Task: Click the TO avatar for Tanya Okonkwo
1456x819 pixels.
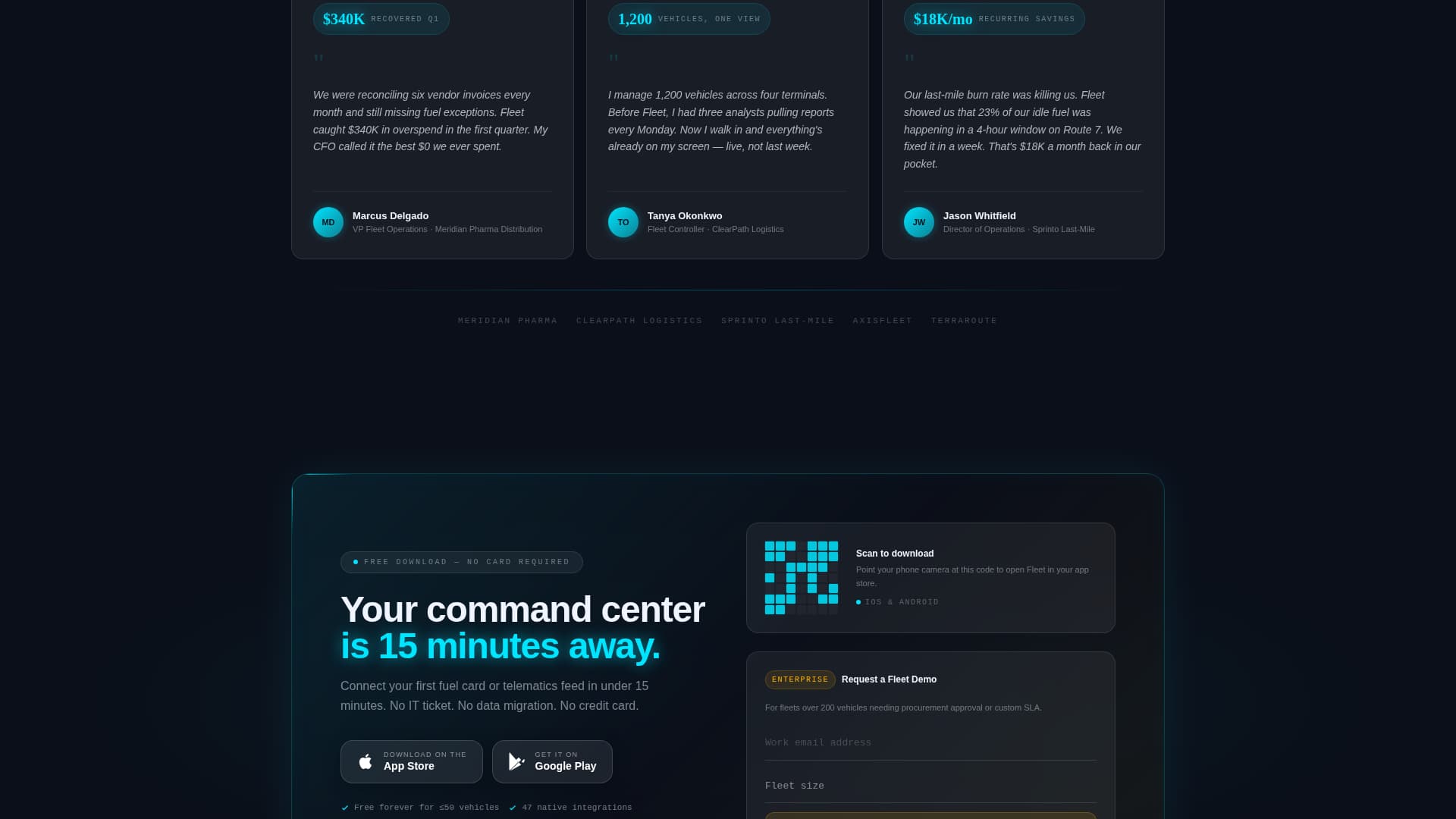Action: pyautogui.click(x=623, y=222)
